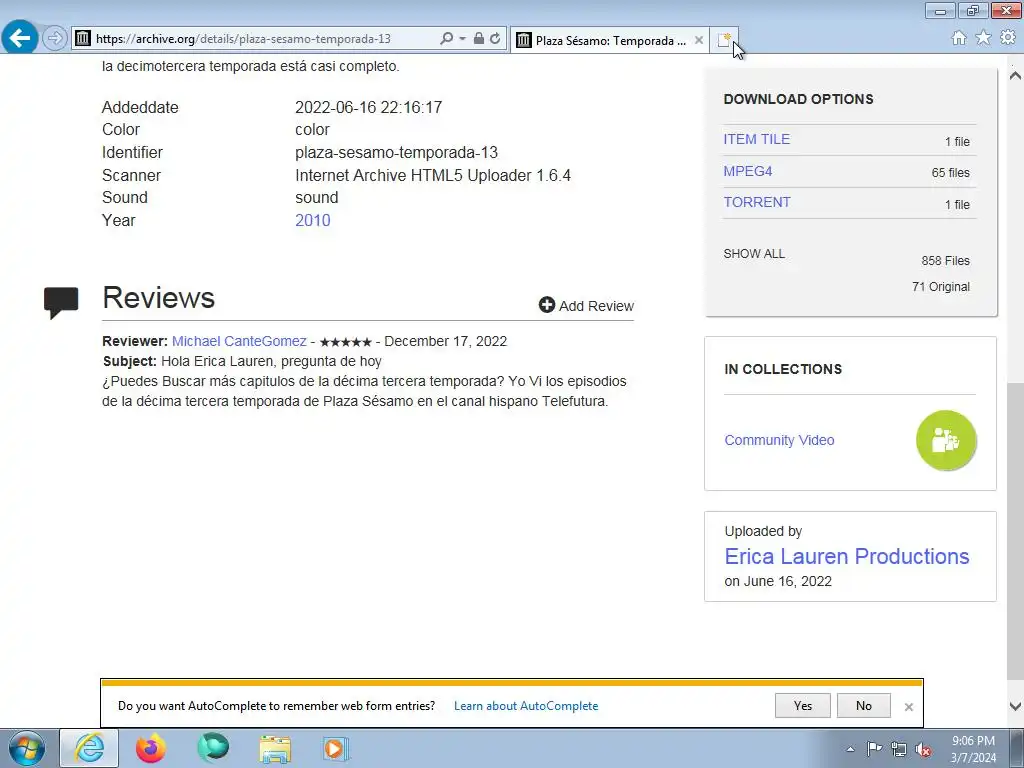Launch Firefox from the taskbar

[151, 748]
